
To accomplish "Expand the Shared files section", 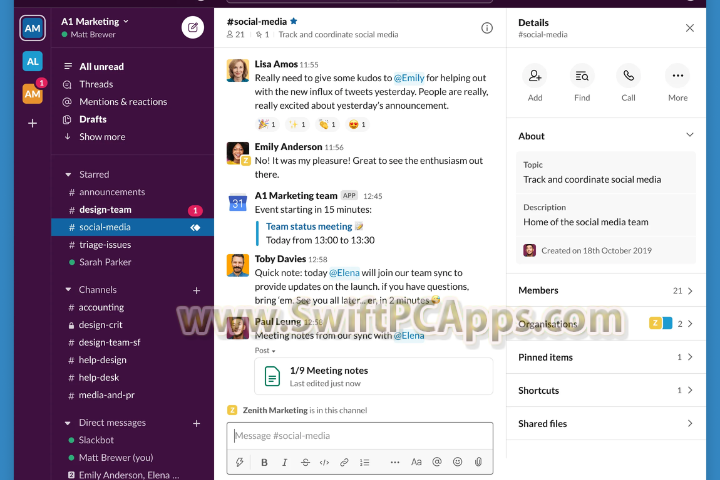I will point(606,424).
